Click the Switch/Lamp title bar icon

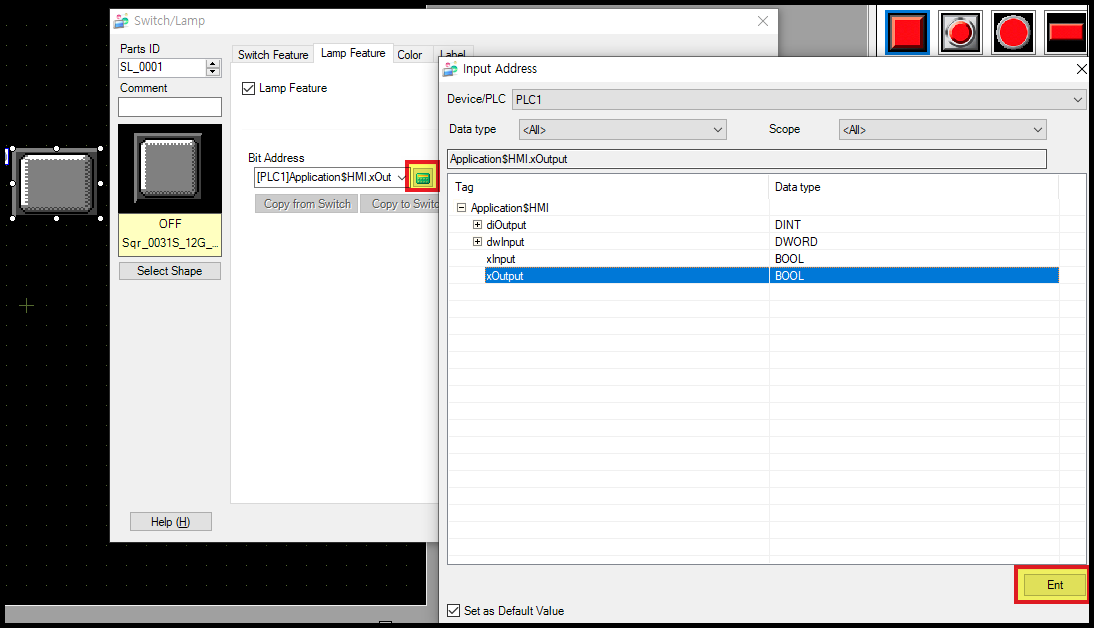122,20
